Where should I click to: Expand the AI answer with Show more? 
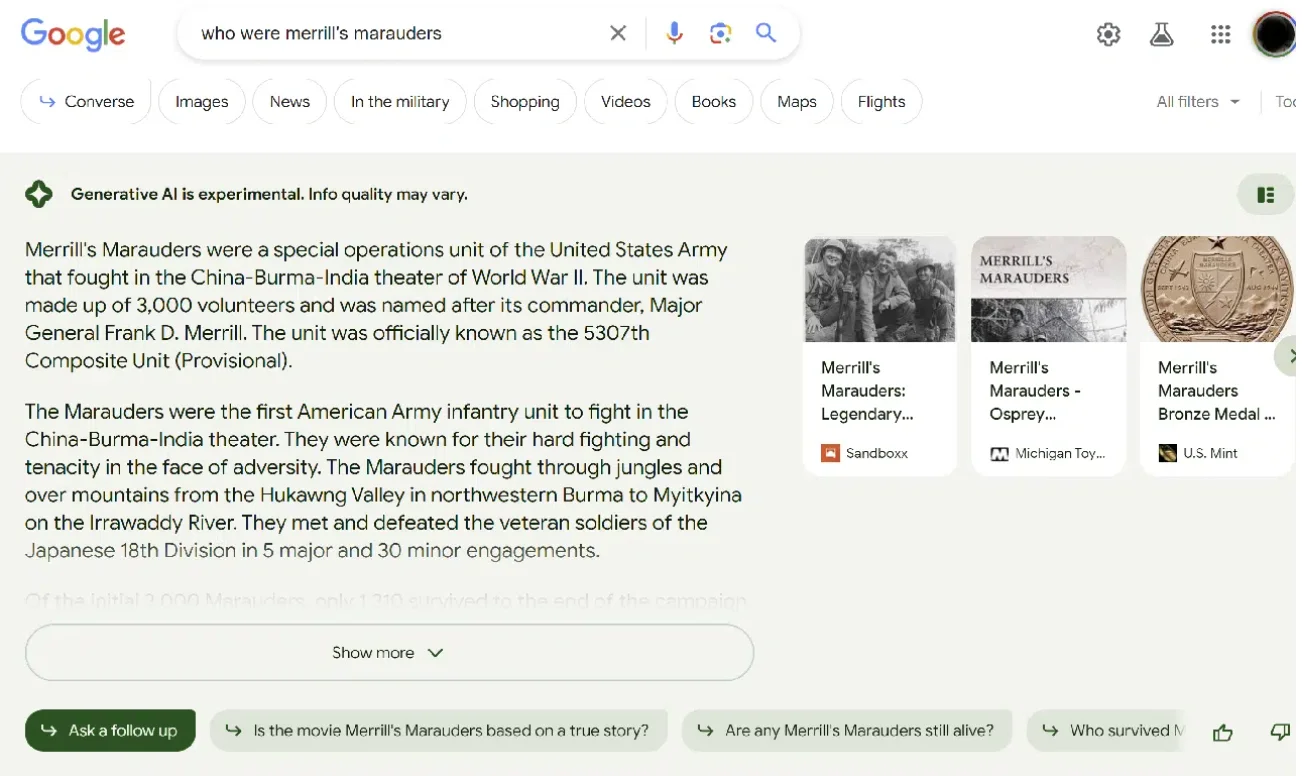[x=388, y=652]
